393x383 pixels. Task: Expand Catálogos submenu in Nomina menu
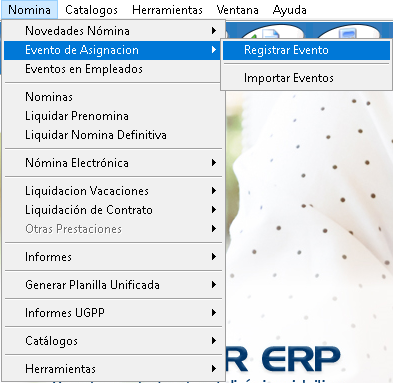click(113, 341)
